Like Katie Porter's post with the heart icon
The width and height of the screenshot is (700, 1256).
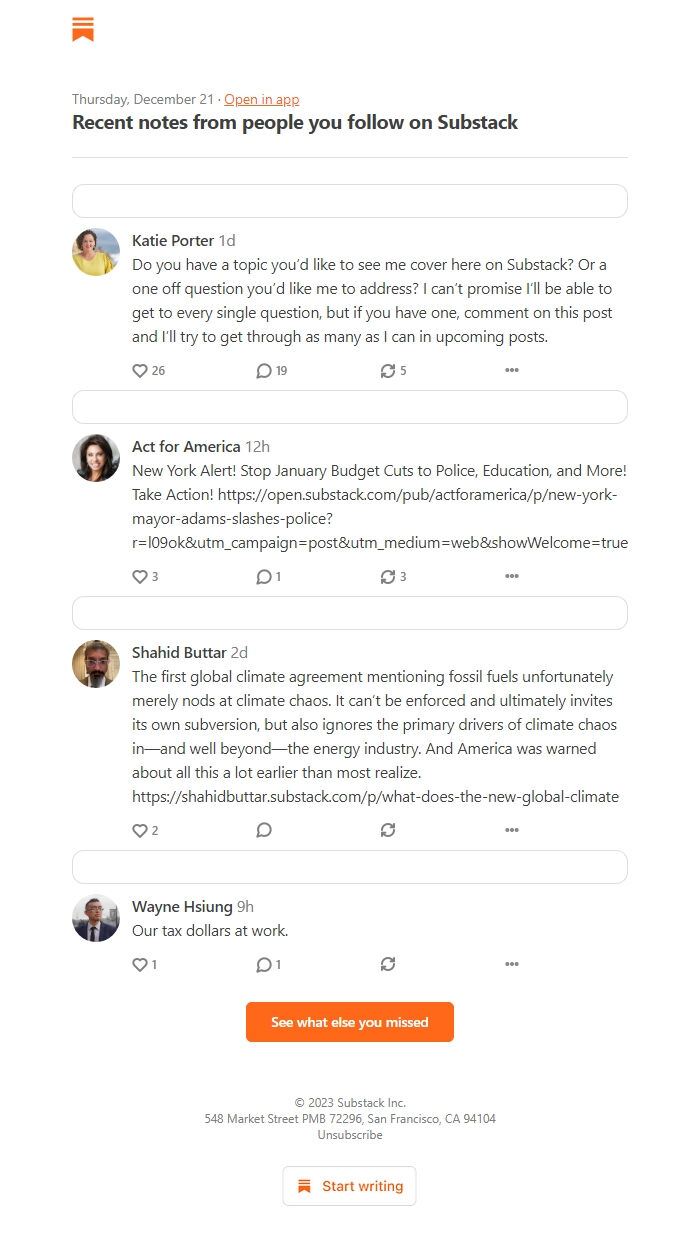[x=139, y=370]
